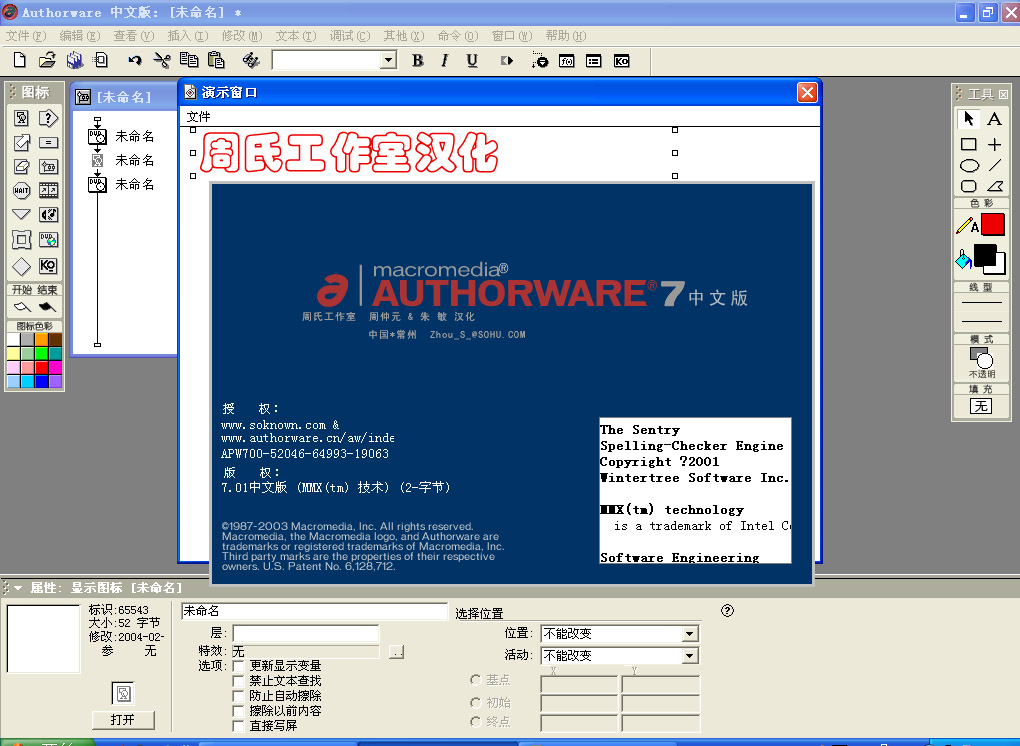Select the Map icon in icon palette
1020x746 pixels.
[48, 167]
